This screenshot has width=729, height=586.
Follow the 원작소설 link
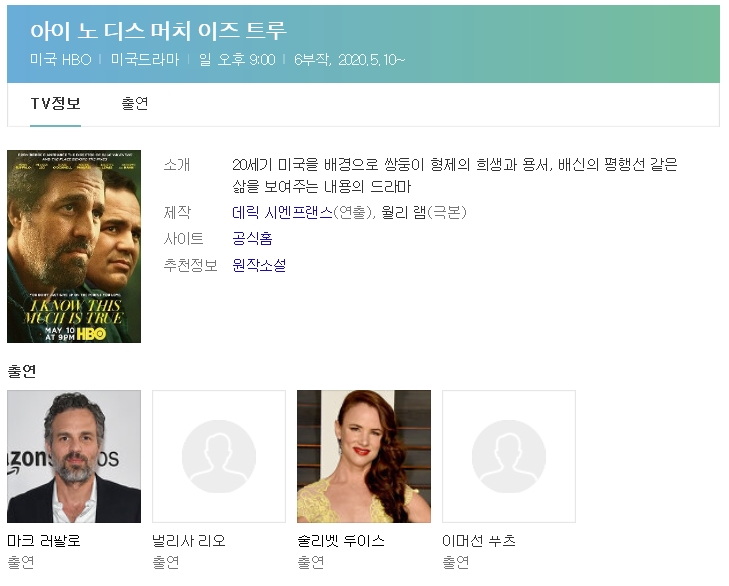point(259,265)
